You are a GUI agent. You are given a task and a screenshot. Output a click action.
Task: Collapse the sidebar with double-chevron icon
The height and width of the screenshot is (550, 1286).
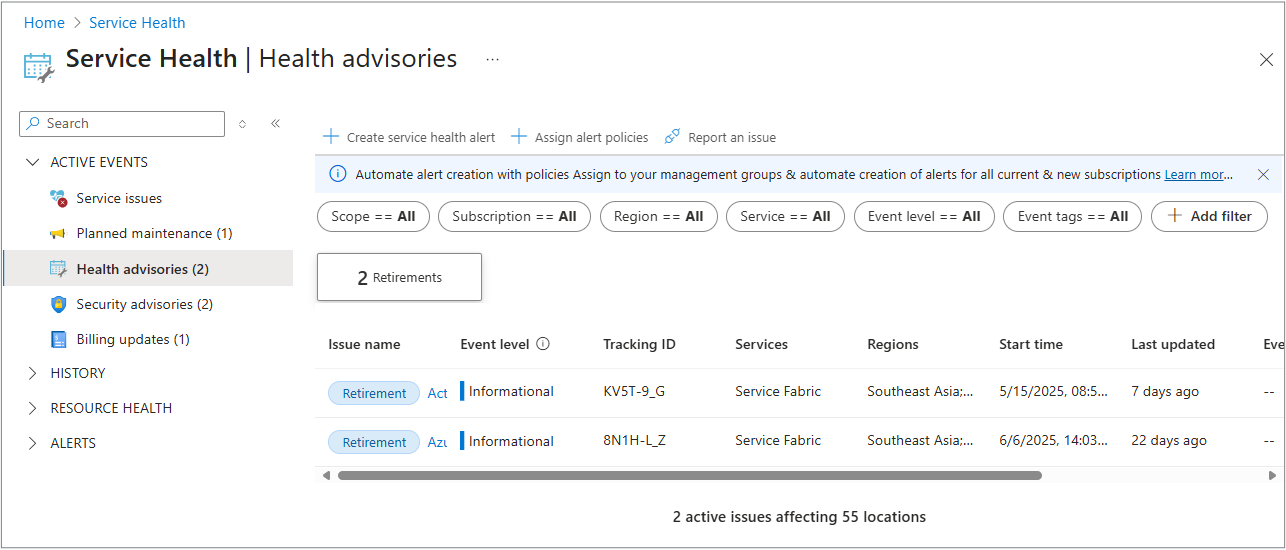275,124
